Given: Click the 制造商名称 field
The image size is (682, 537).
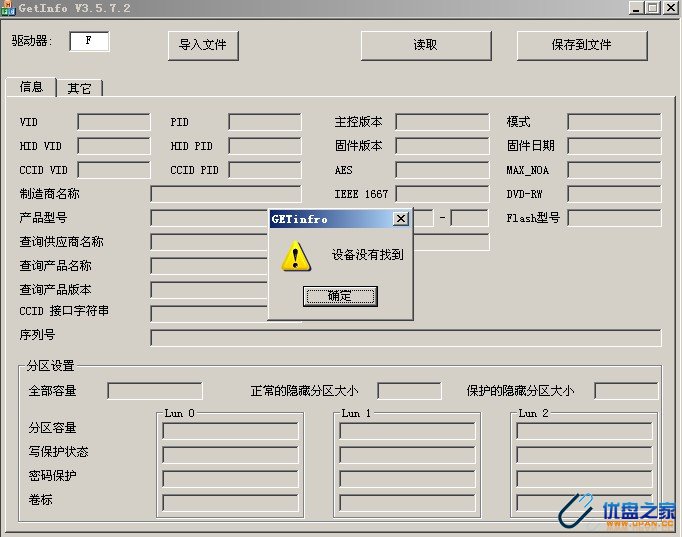Looking at the screenshot, I should pyautogui.click(x=226, y=194).
